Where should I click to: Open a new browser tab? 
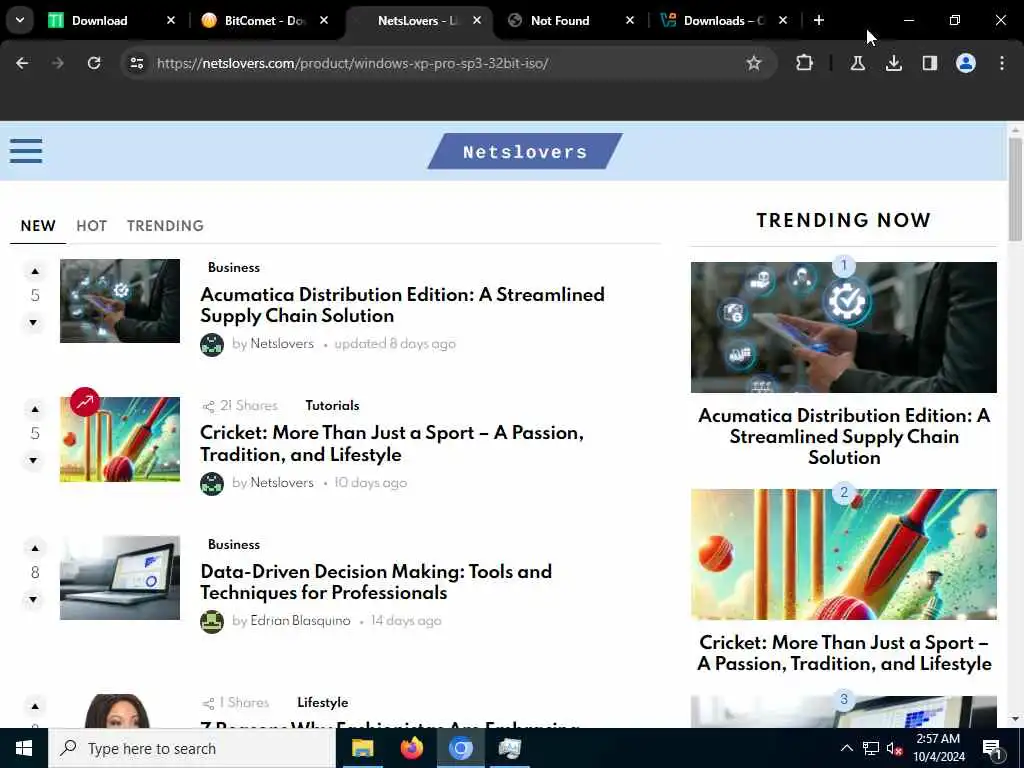point(819,20)
